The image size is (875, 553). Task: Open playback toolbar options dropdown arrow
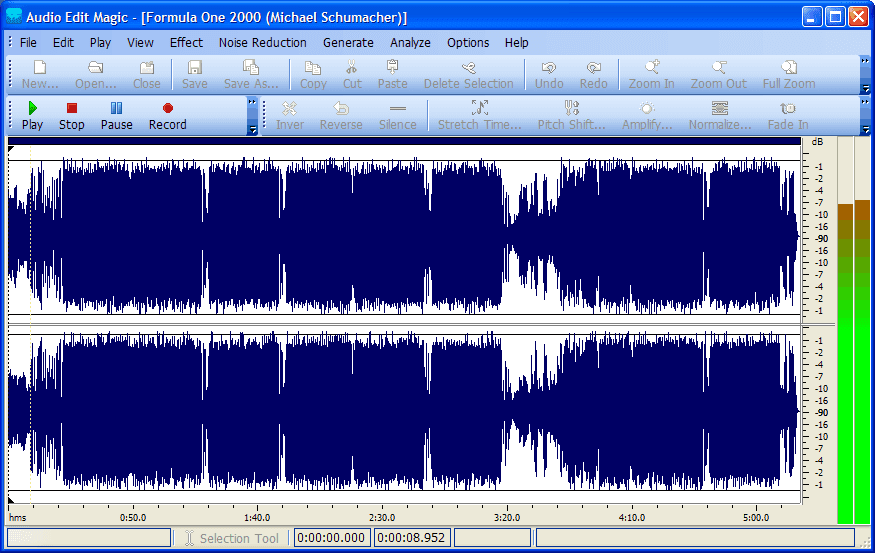pos(252,129)
